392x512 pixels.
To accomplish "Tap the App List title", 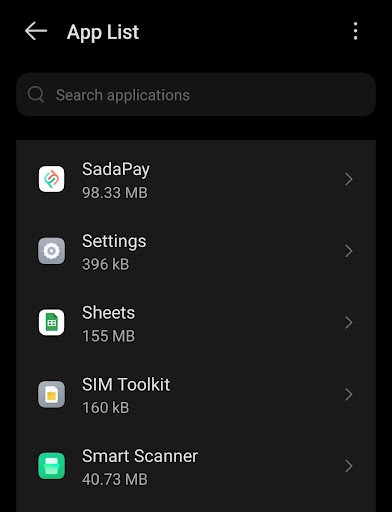I will 103,32.
